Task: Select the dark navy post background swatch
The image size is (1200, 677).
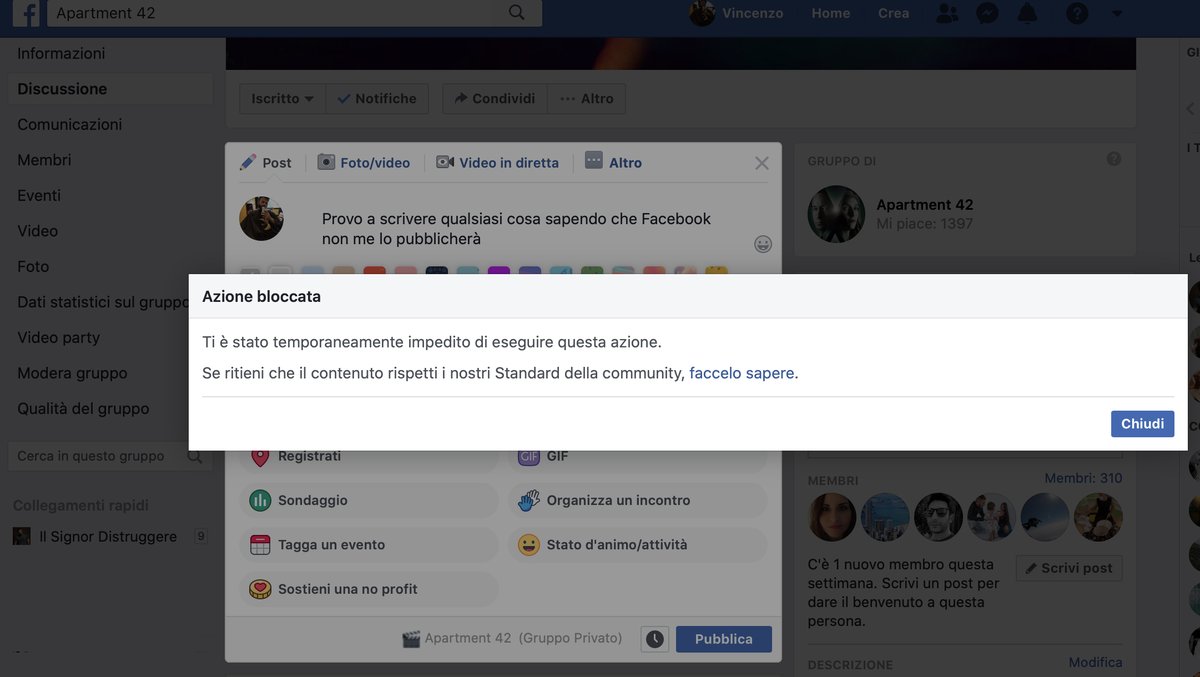Action: pos(437,271)
